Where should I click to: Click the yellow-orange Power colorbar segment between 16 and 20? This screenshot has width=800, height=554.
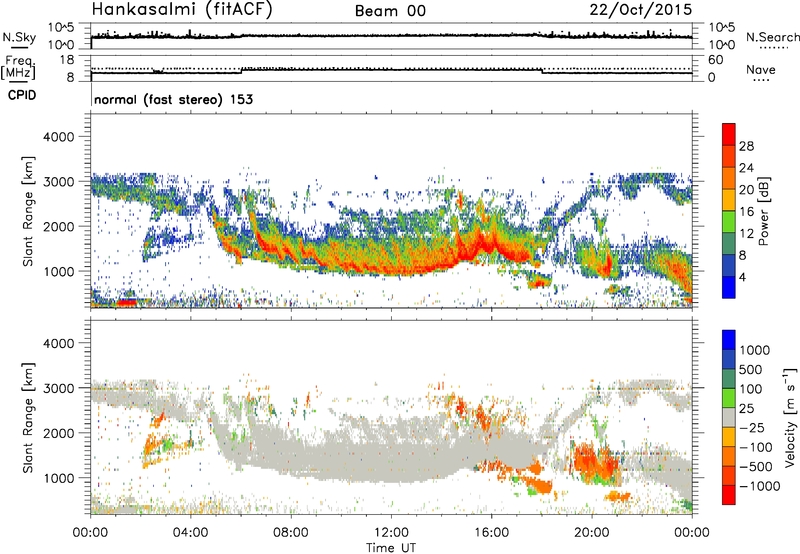[729, 200]
